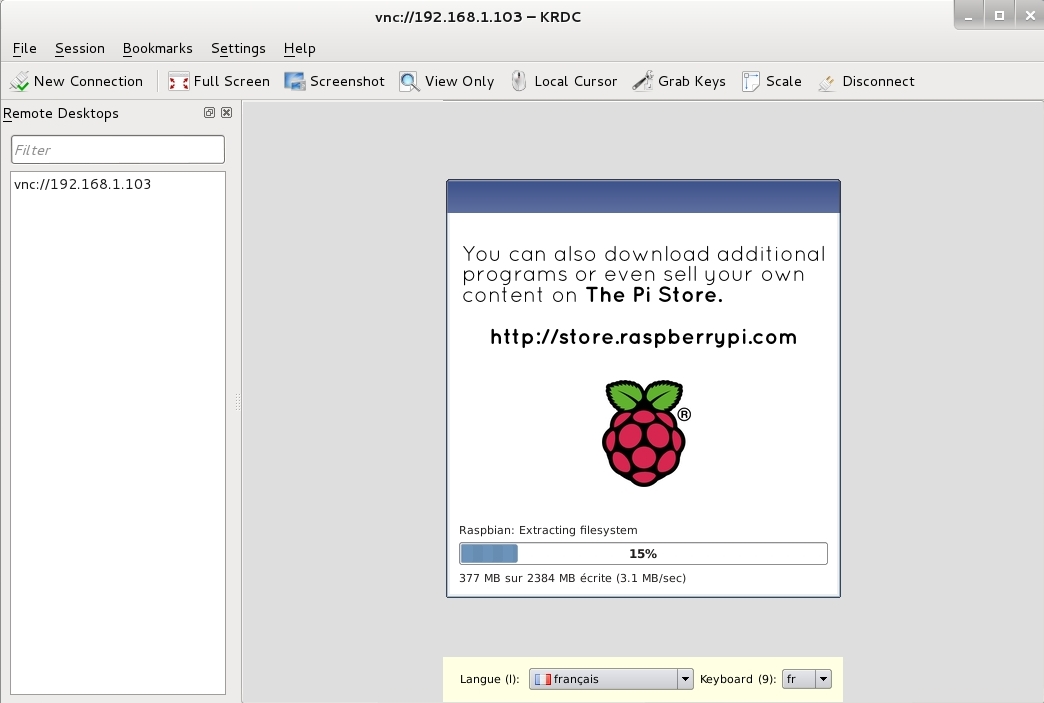The height and width of the screenshot is (703, 1044).
Task: Click the http://store.raspberrypi.com address
Action: [643, 338]
